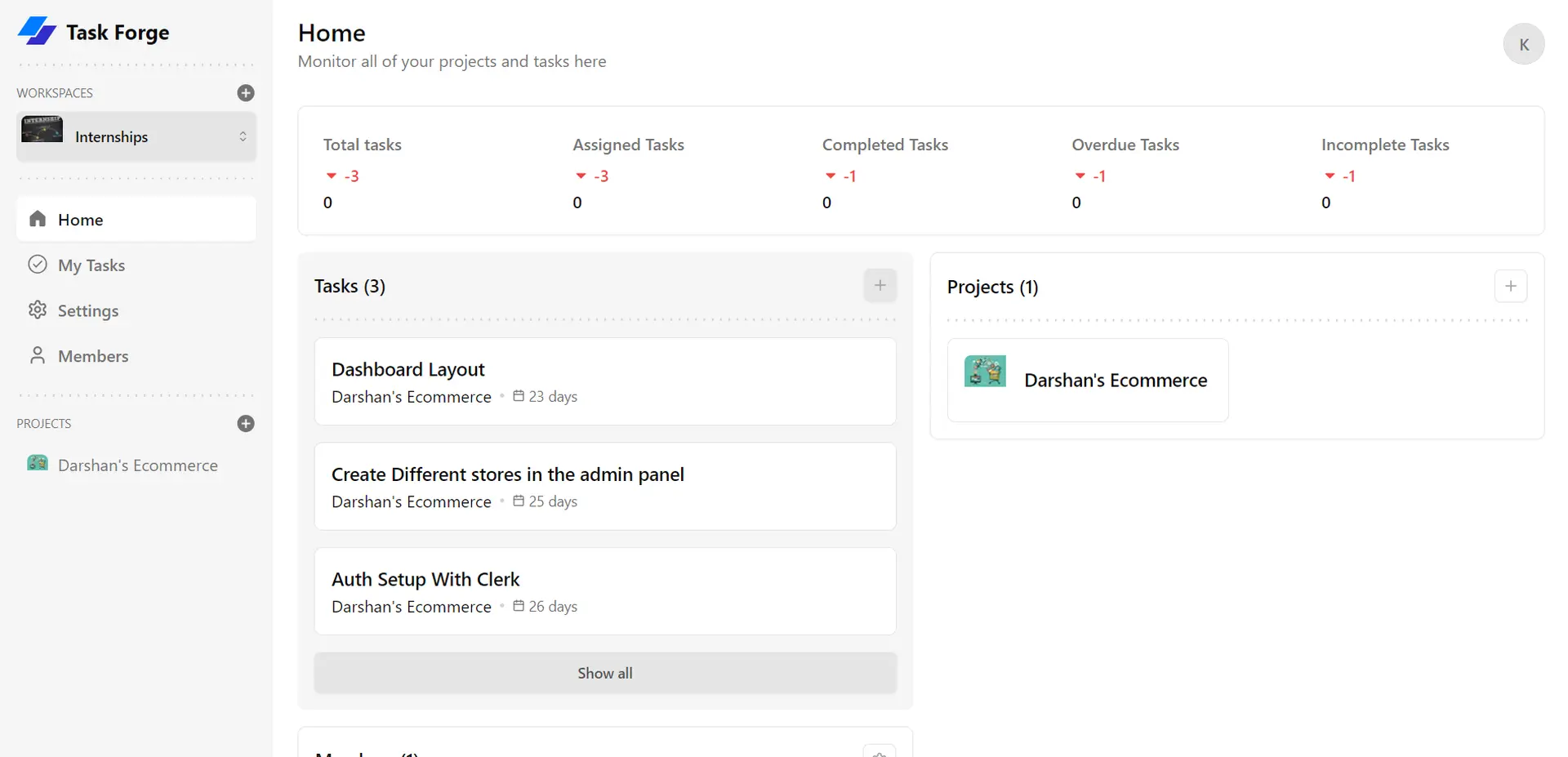Screen dimensions: 1568x757
Task: Open Darshan's Ecommerce project card thumbnail
Action: pos(985,372)
